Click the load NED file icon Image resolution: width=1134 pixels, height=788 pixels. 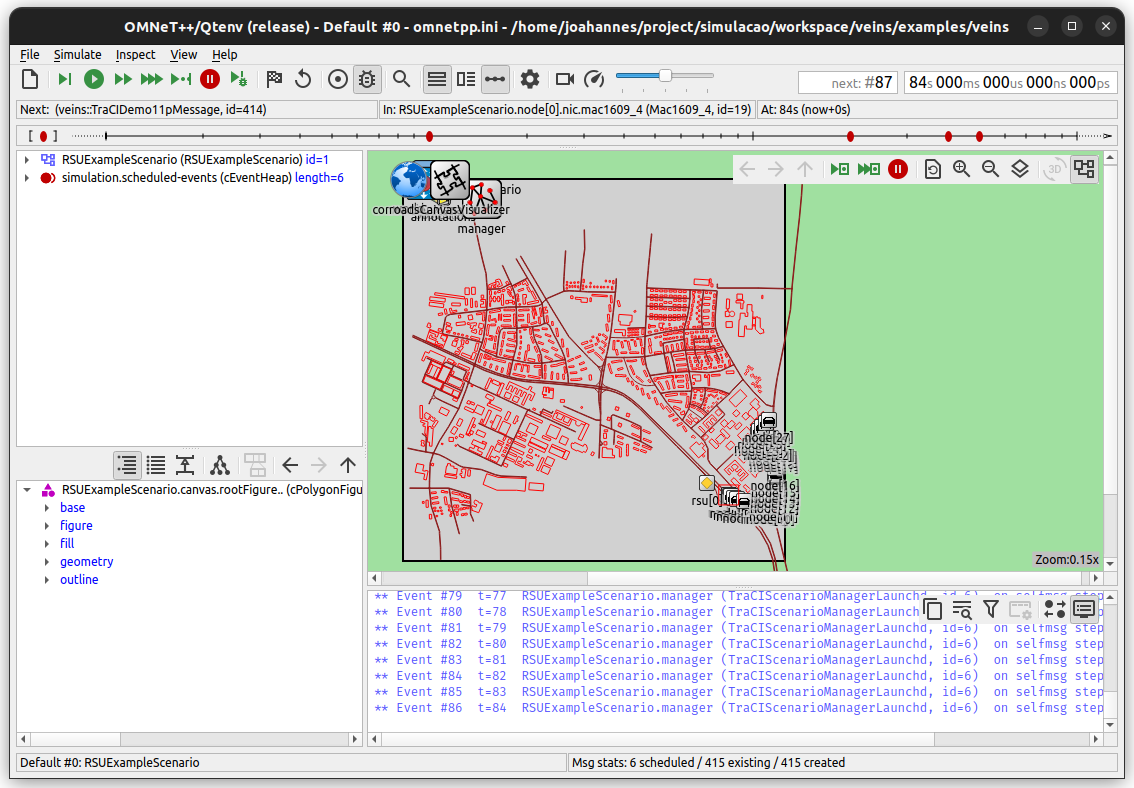click(30, 80)
